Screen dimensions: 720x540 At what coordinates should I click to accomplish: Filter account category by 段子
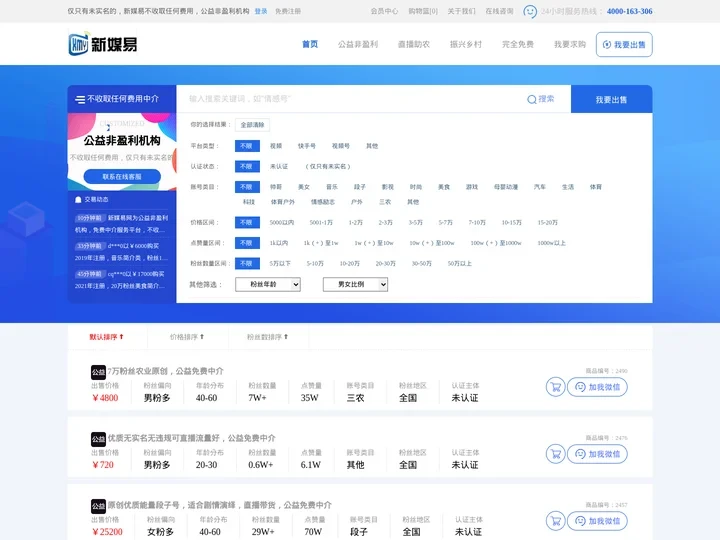360,187
